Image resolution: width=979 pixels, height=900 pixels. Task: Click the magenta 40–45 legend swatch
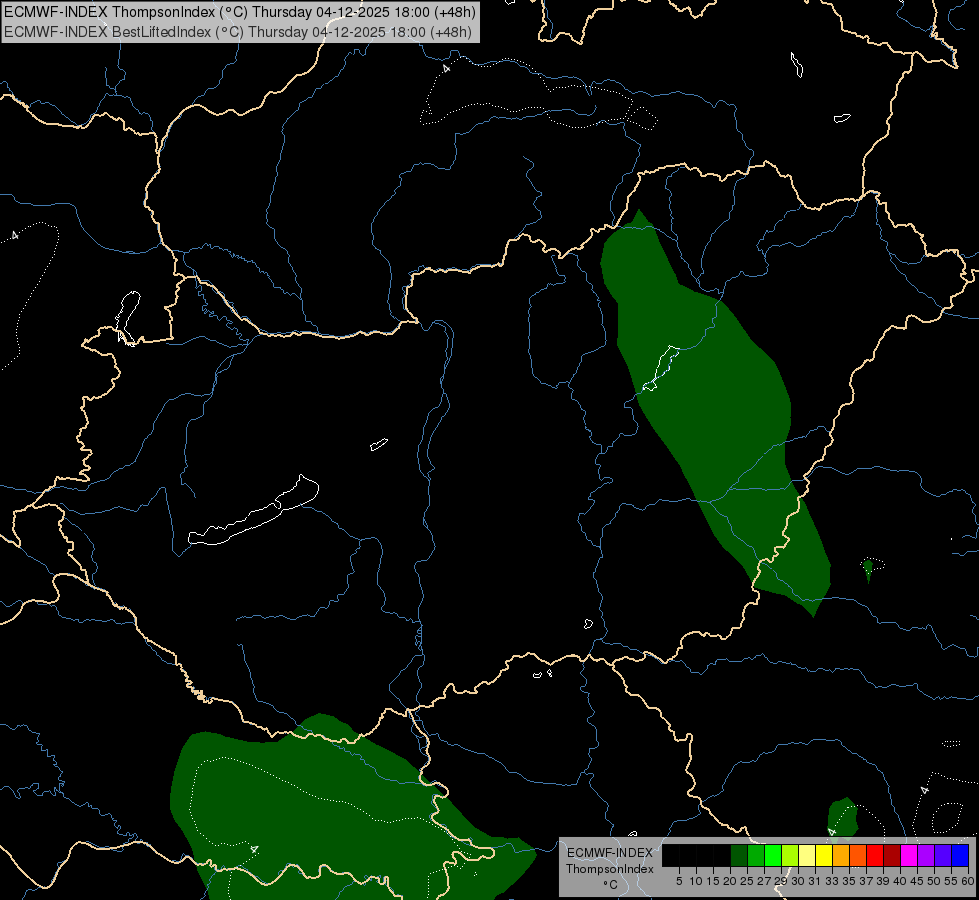point(910,855)
